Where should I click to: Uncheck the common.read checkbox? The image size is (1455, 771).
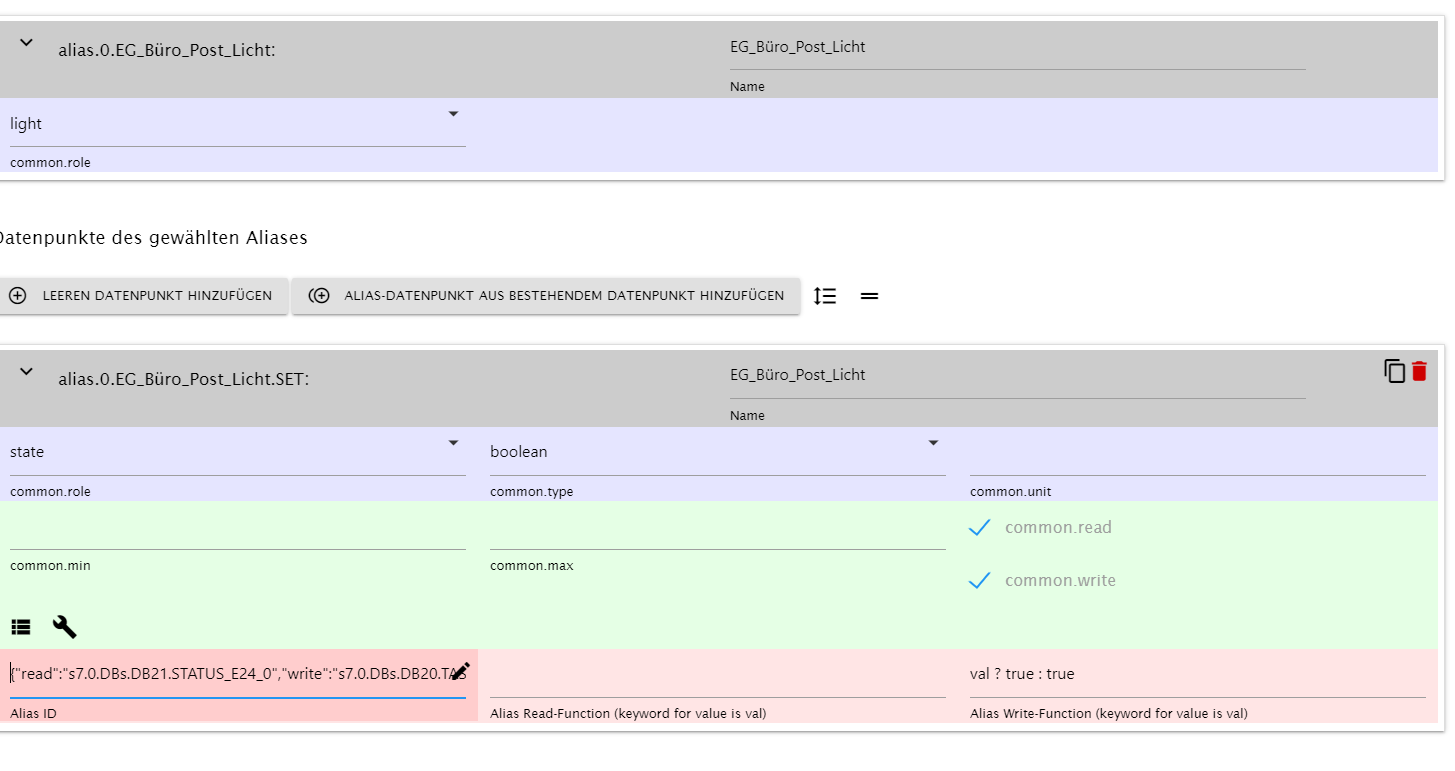[x=980, y=527]
